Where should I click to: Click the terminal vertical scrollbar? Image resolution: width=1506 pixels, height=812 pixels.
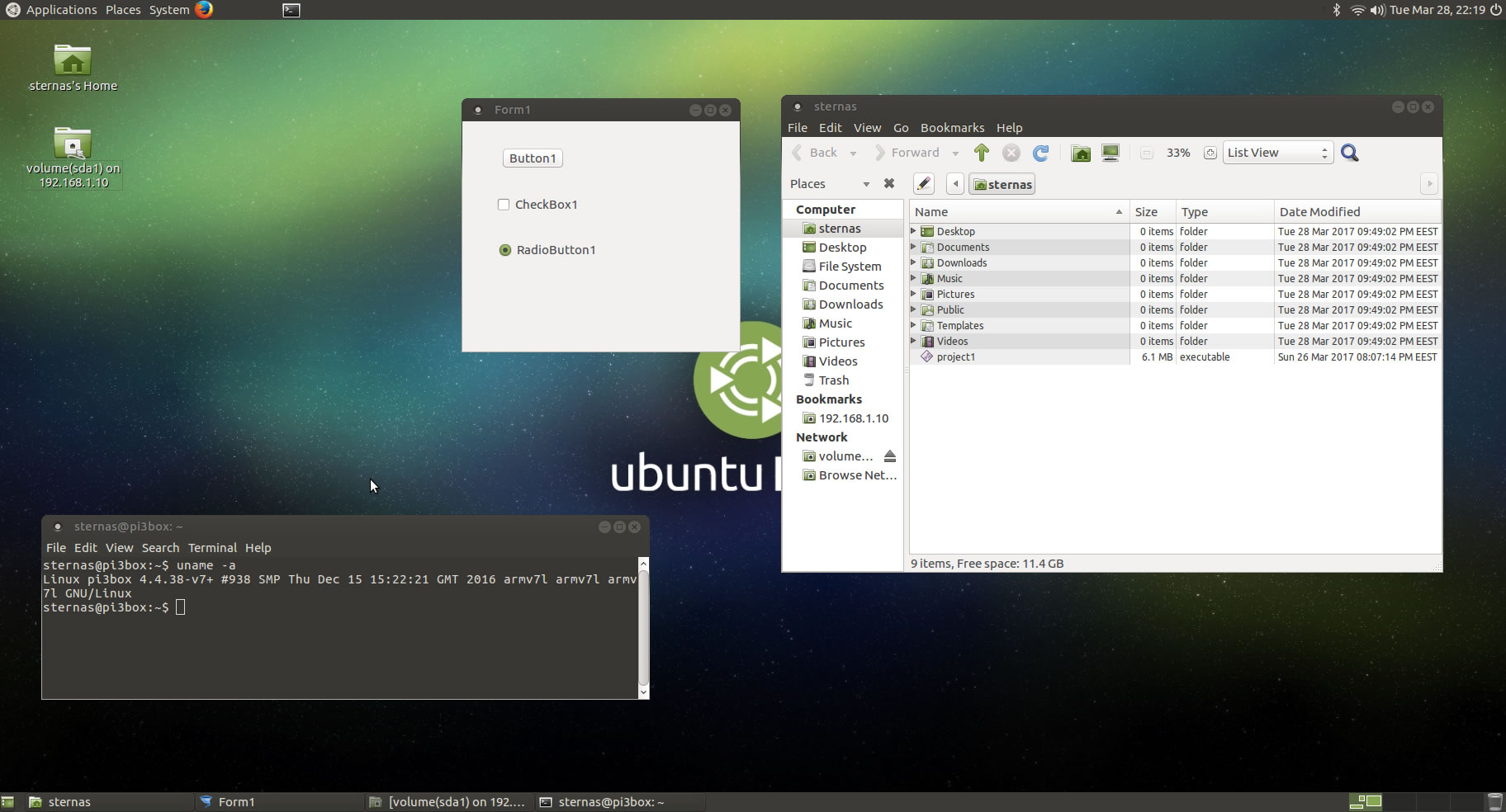644,628
